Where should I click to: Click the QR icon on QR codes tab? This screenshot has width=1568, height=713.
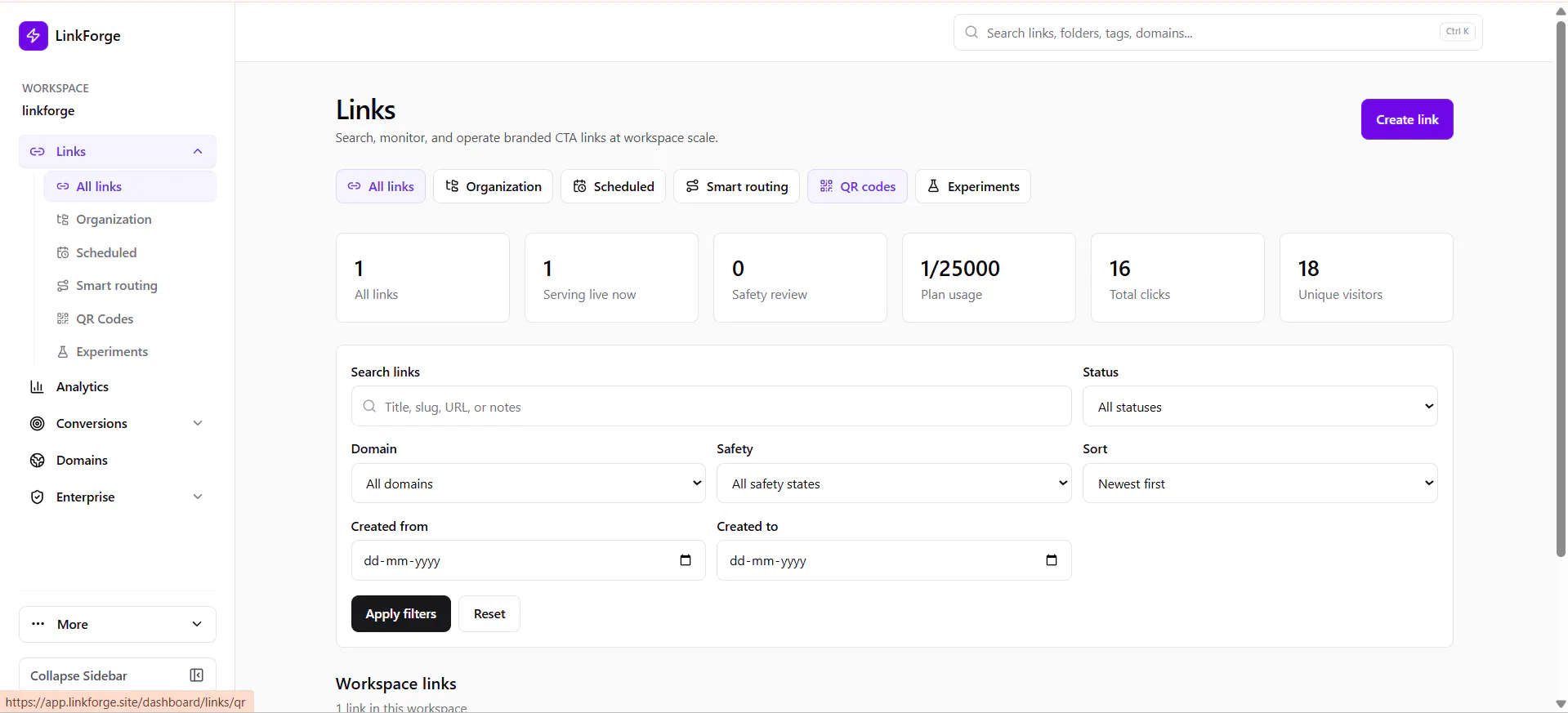(827, 187)
